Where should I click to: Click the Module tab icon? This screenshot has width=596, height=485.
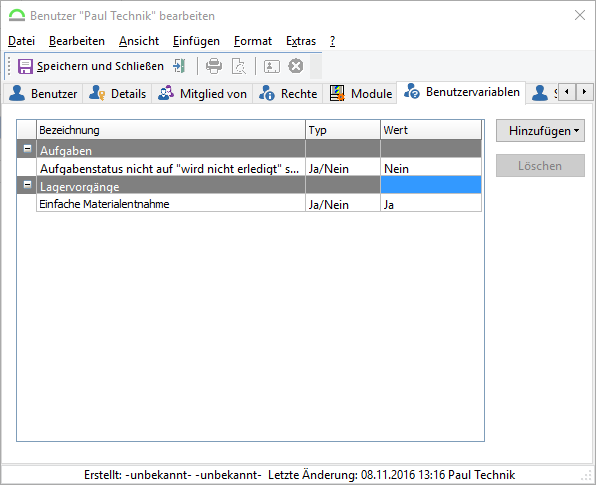click(x=337, y=93)
